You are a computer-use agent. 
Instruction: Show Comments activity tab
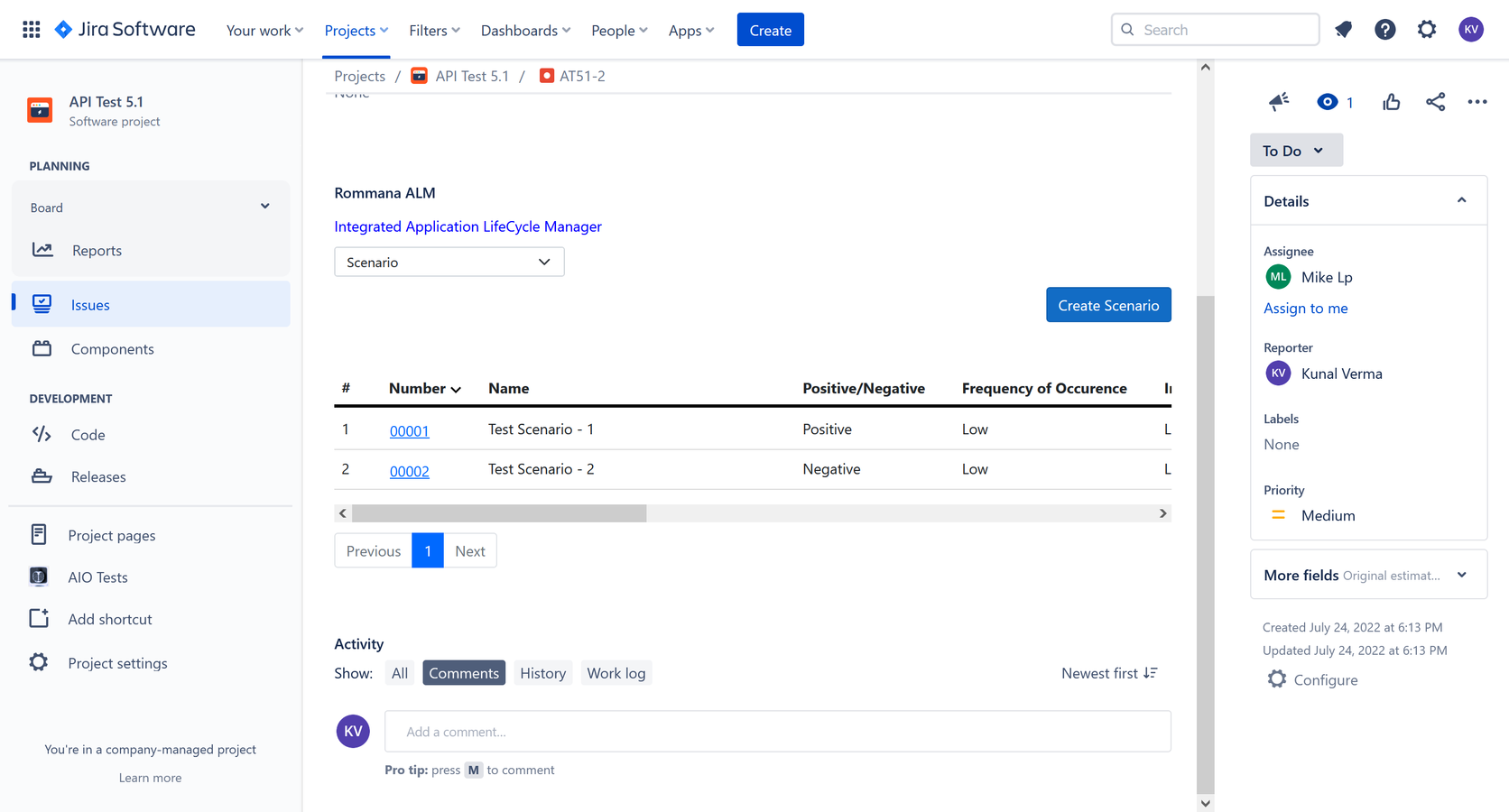click(x=464, y=673)
